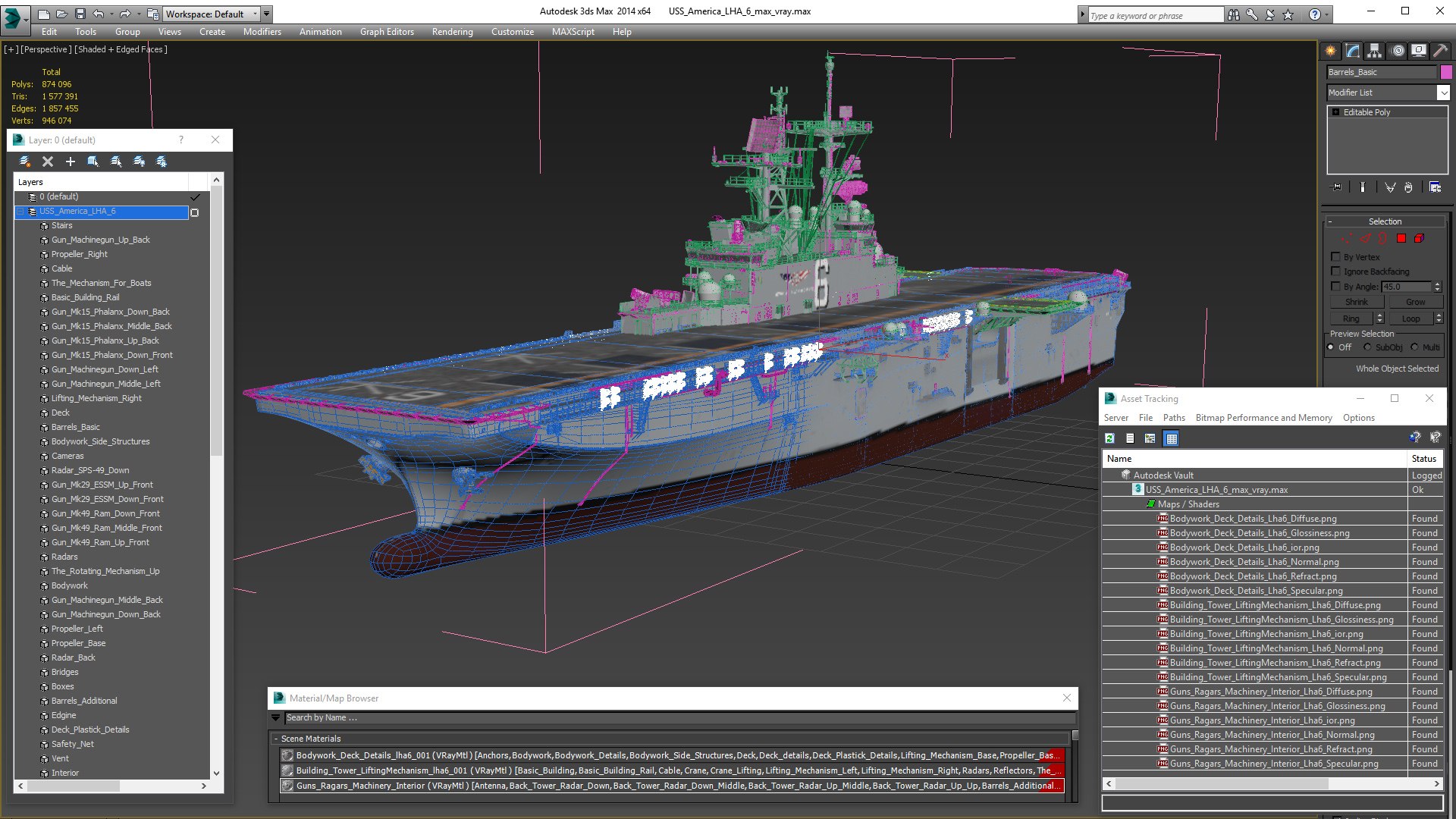
Task: Open the Display command panel tab
Action: (x=1419, y=51)
